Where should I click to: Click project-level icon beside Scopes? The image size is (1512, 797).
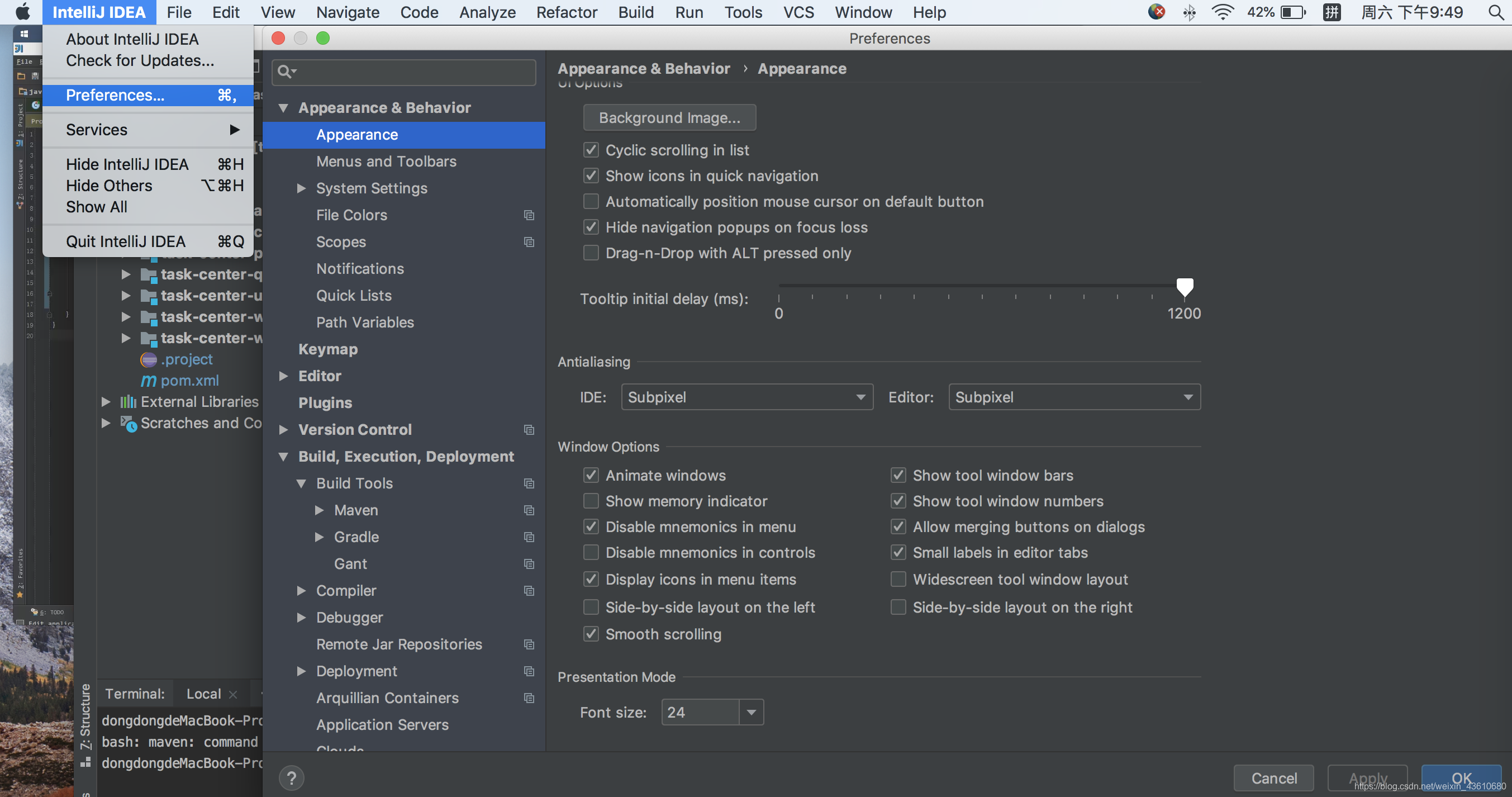529,242
